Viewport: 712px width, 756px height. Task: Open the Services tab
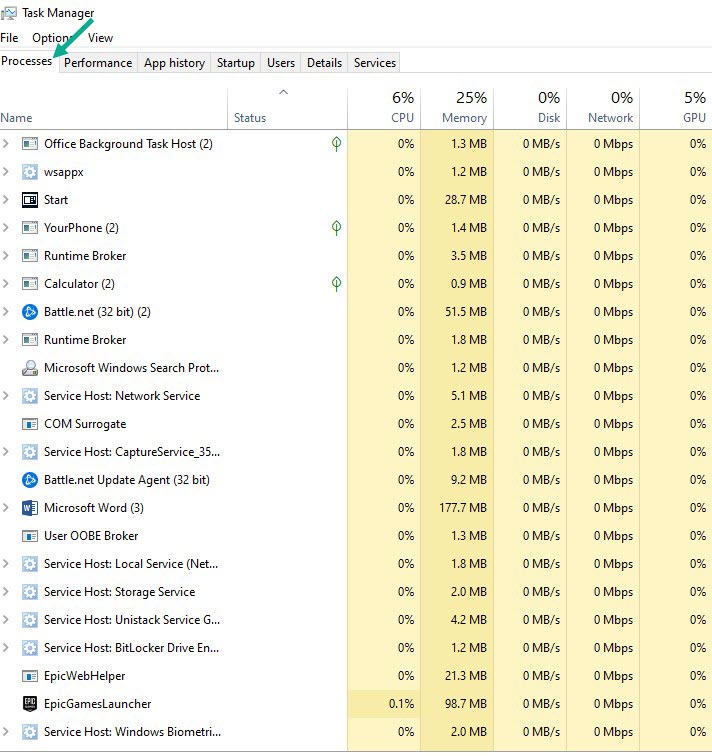coord(375,63)
